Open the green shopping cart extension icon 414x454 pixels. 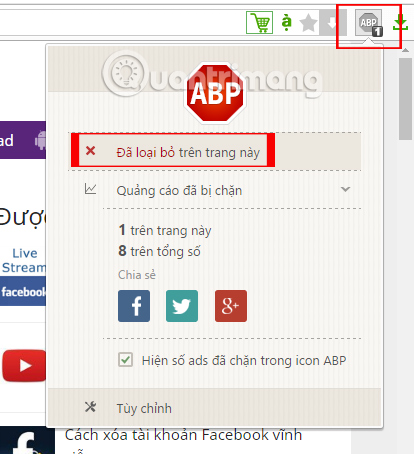coord(259,23)
